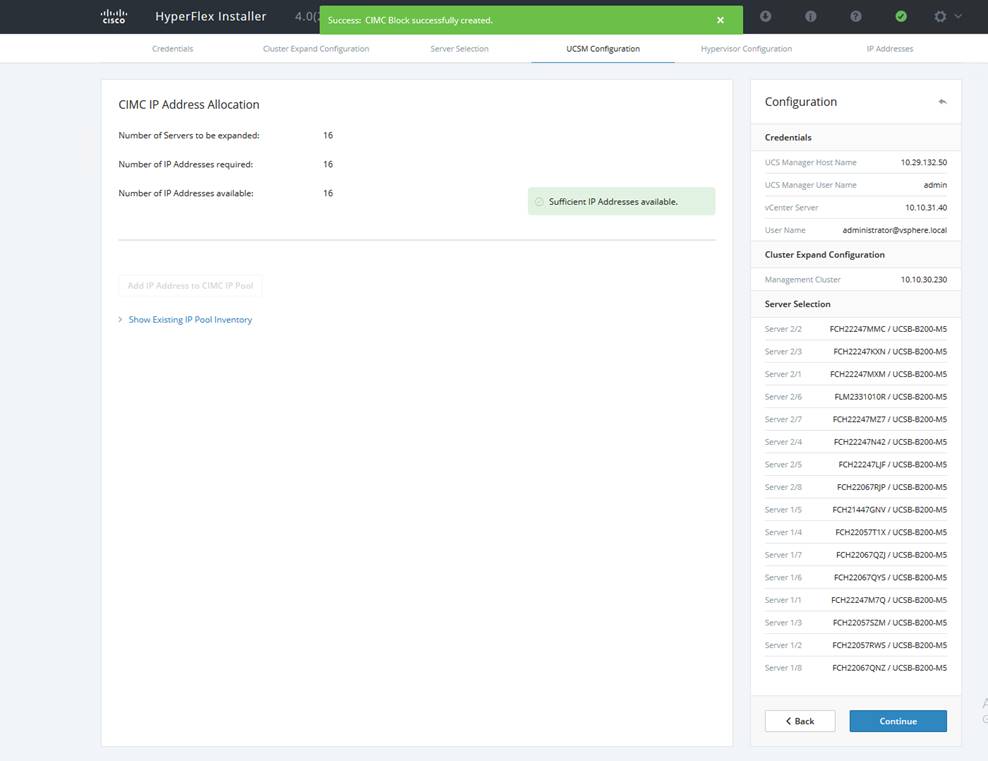
Task: Click the Configuration panel title
Action: pyautogui.click(x=800, y=101)
